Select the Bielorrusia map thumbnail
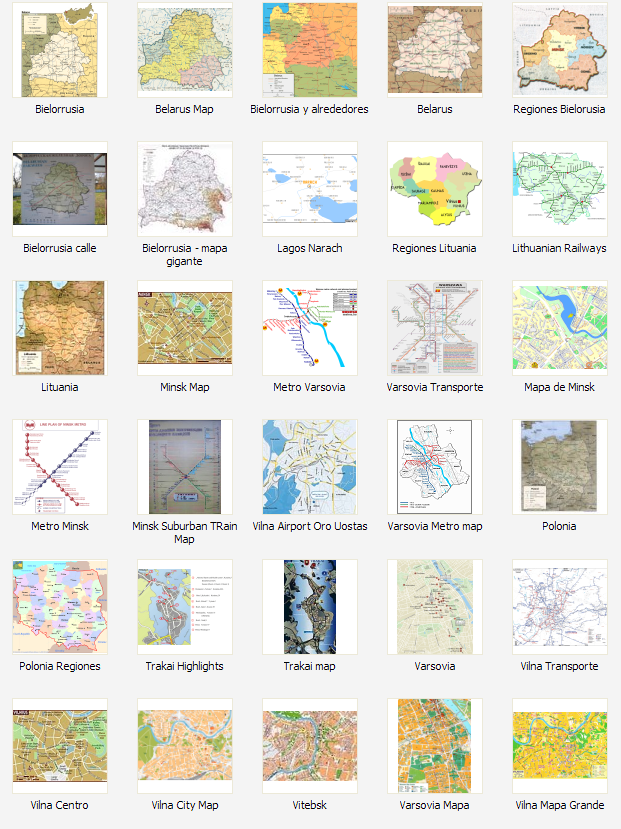This screenshot has height=829, width=621. pyautogui.click(x=59, y=49)
